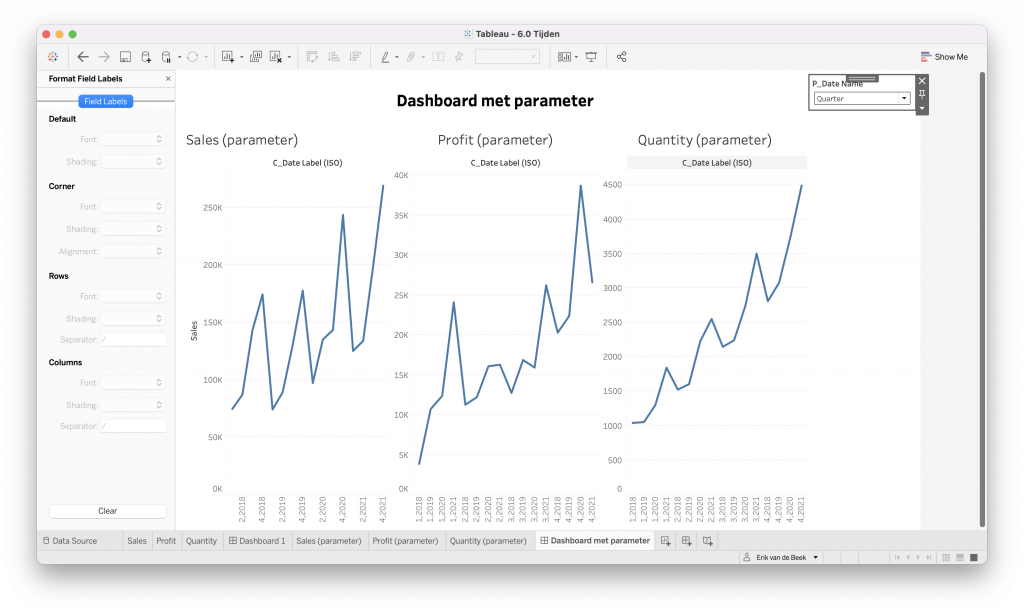The height and width of the screenshot is (613, 1024).
Task: Open Presentation Mode from the toolbar
Action: (591, 57)
